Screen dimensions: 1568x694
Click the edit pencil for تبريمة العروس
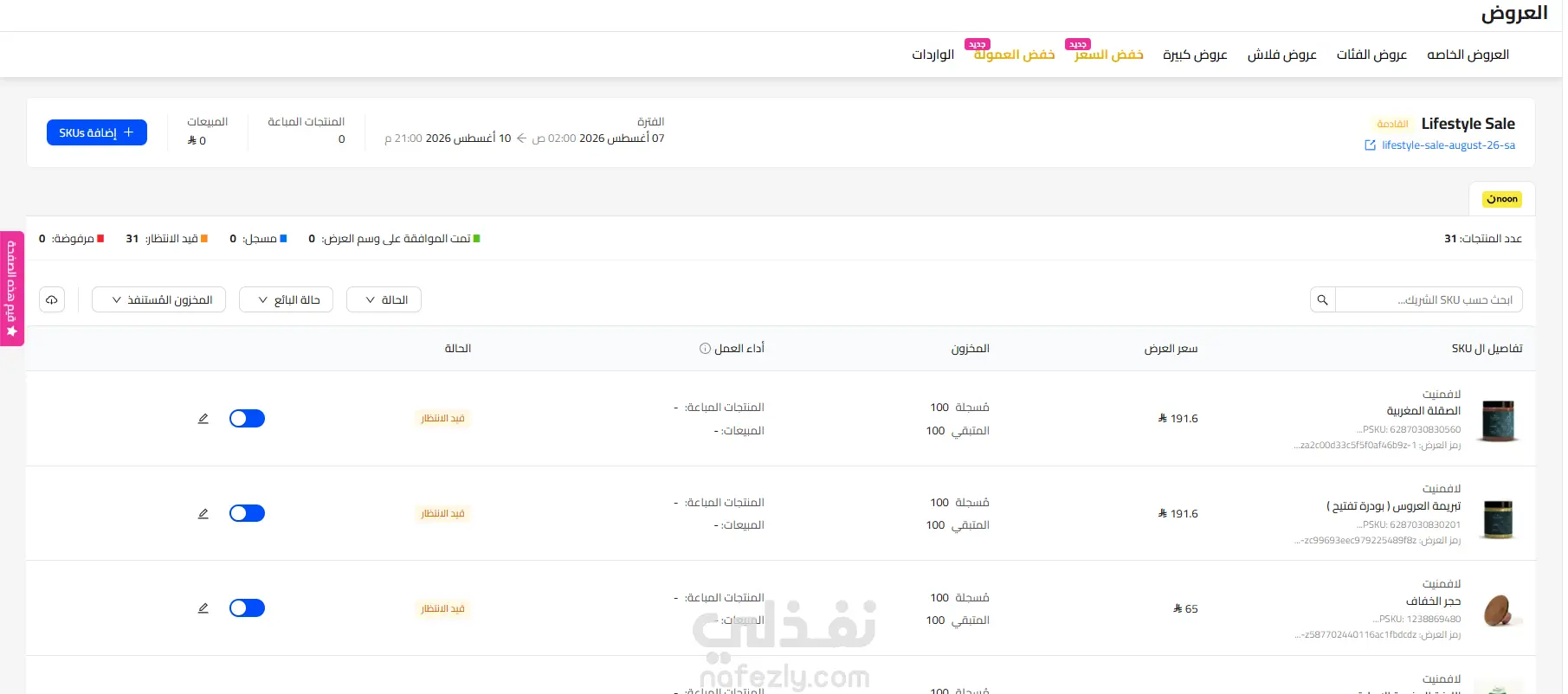(x=203, y=514)
